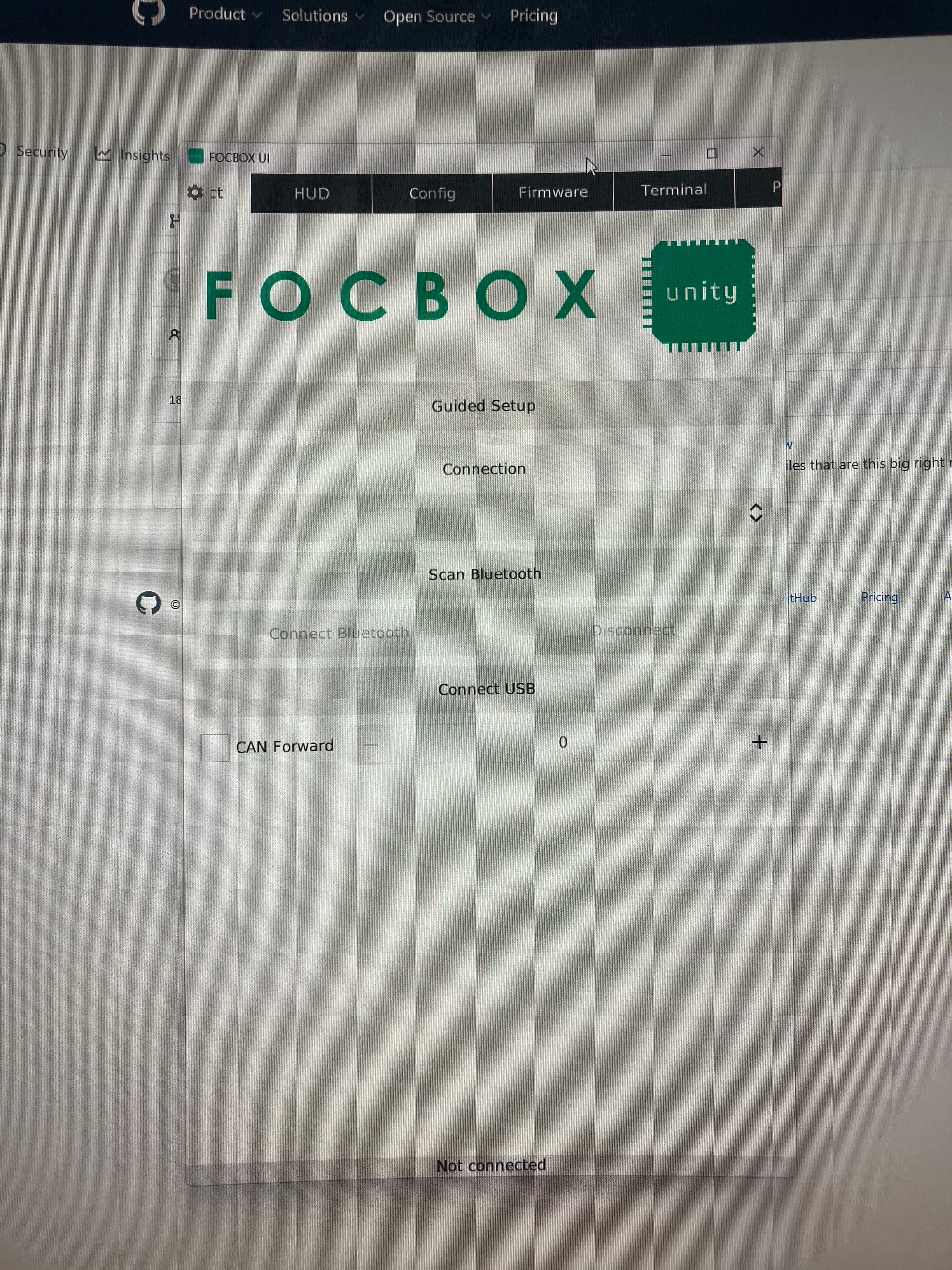Click the GitHub footer logo icon

coord(149,603)
